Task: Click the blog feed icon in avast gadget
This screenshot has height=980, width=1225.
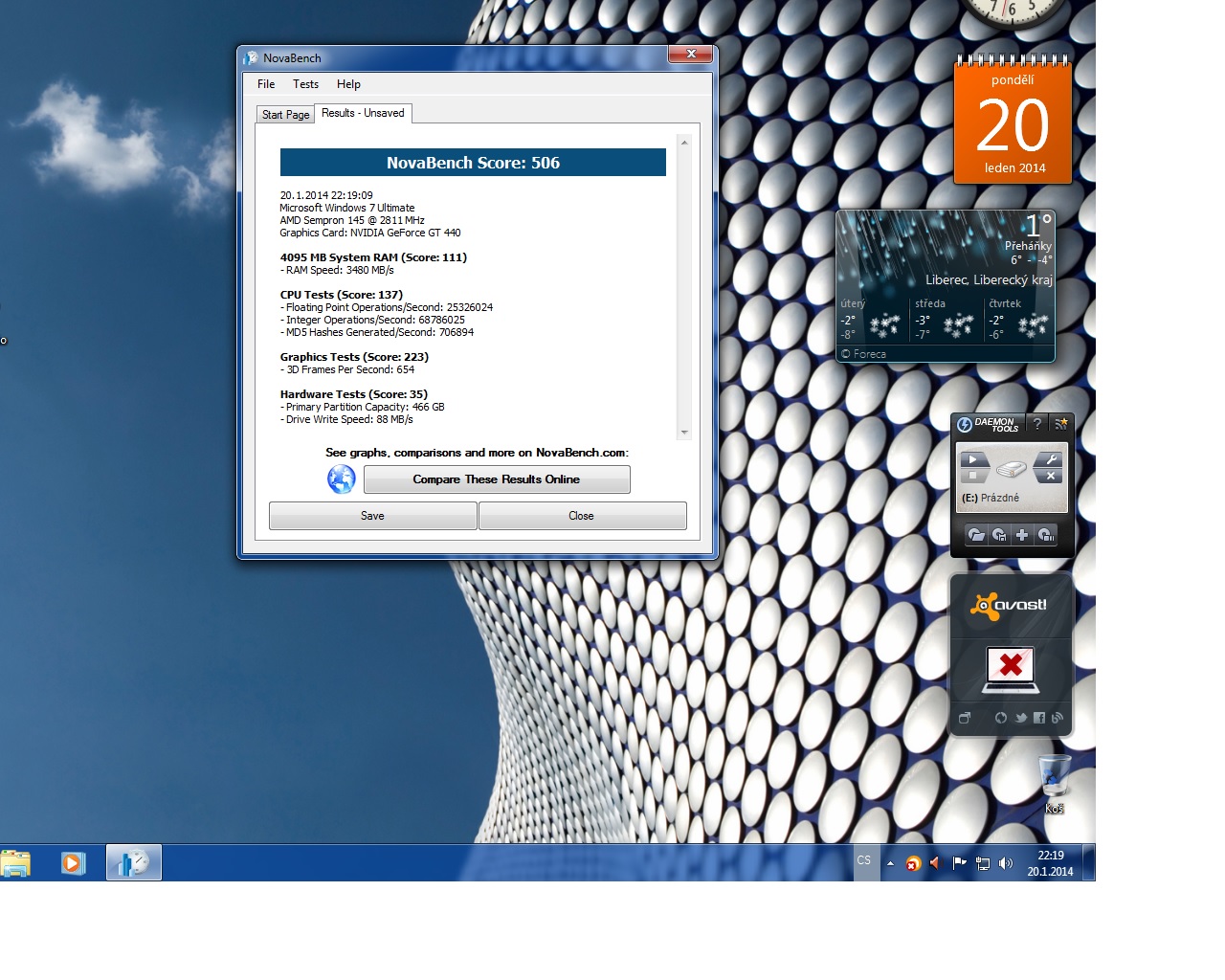Action: click(1058, 718)
